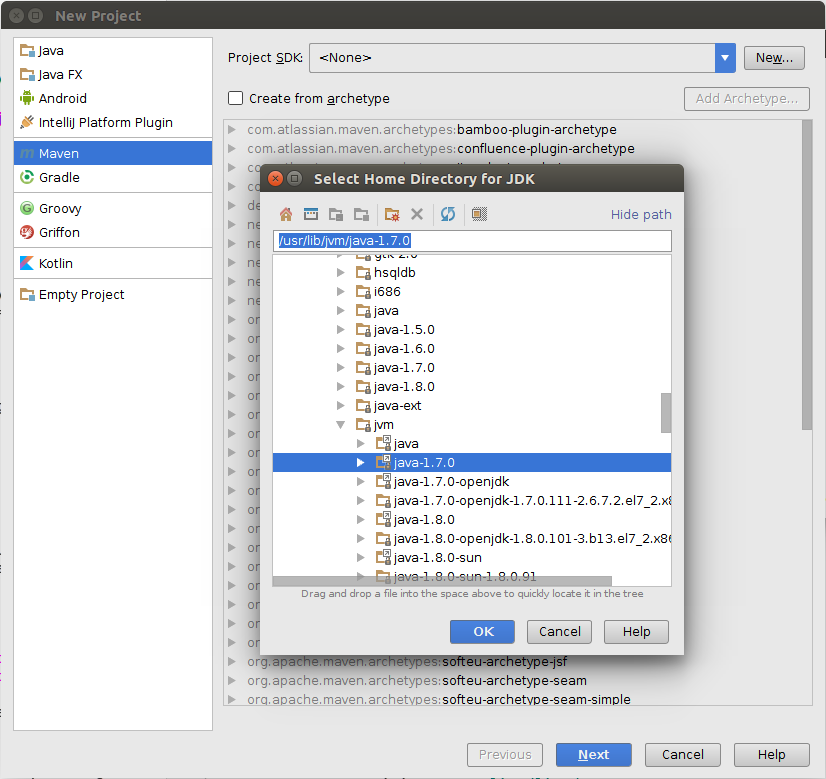826x779 pixels.
Task: Select the Groovy project type
Action: [x=113, y=209]
